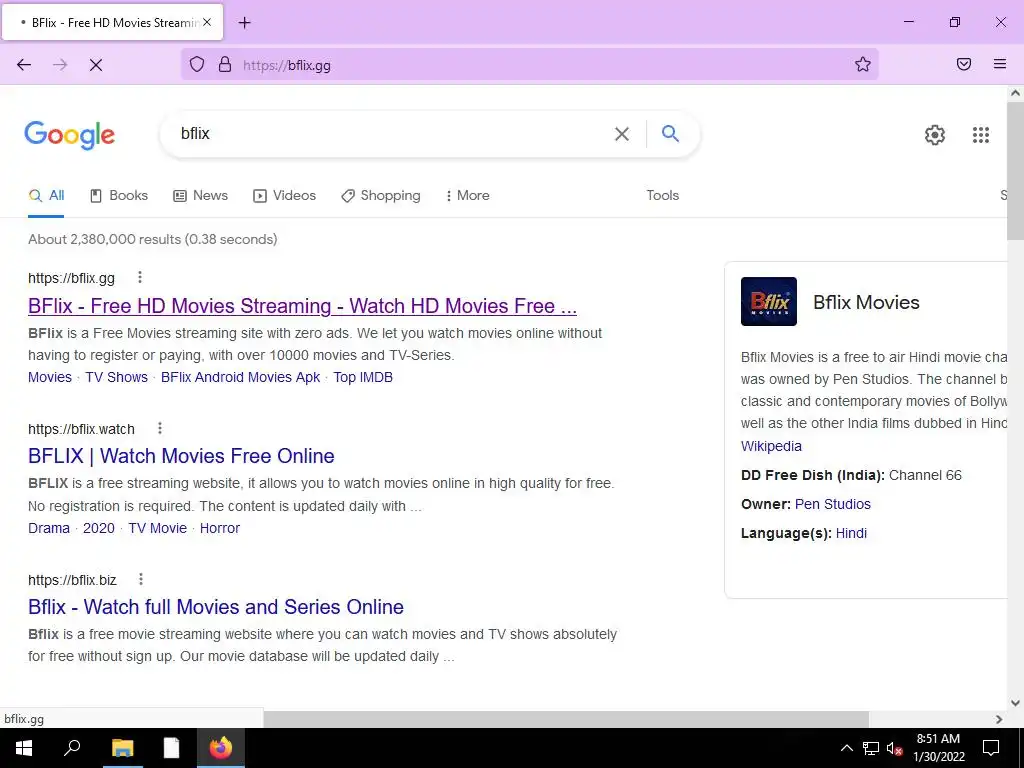
Task: Save page to Pocket
Action: click(x=964, y=64)
